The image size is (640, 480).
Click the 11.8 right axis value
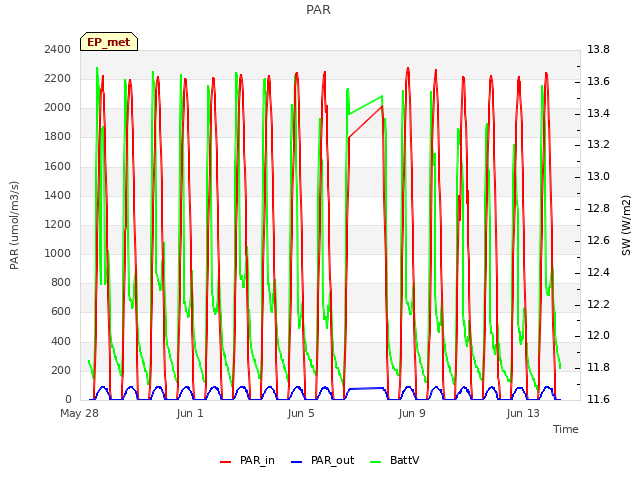pyautogui.click(x=598, y=367)
